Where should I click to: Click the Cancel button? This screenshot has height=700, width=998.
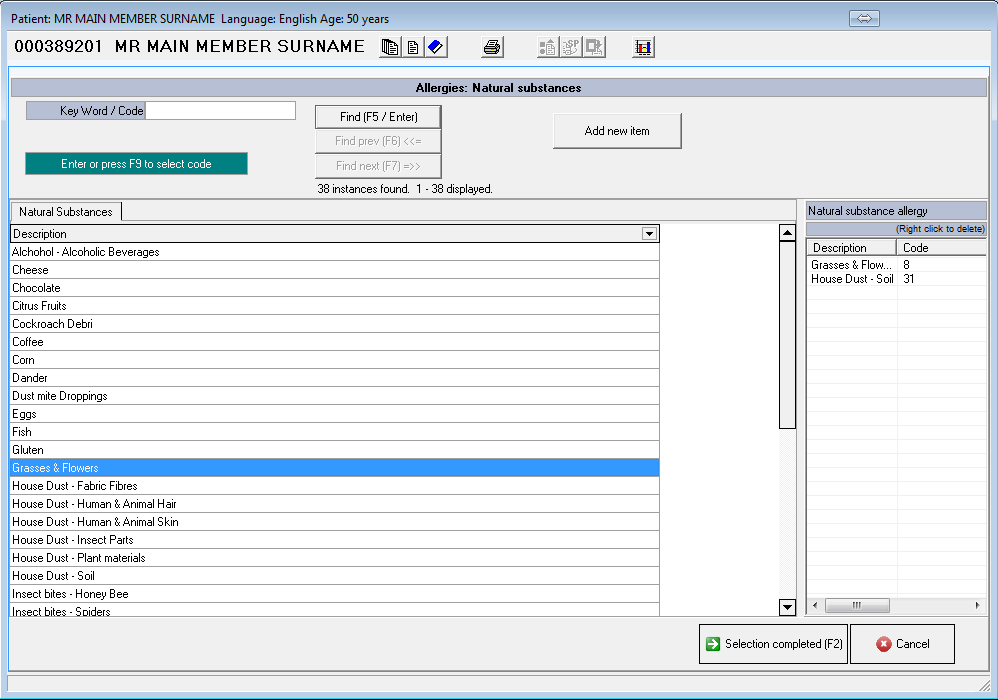tap(902, 644)
